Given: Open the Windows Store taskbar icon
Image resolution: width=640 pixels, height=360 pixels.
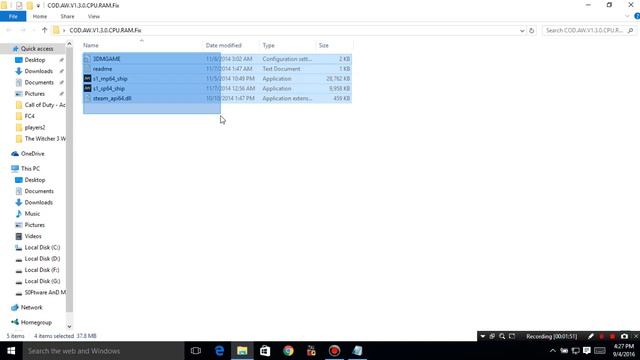Looking at the screenshot, I should click(265, 351).
